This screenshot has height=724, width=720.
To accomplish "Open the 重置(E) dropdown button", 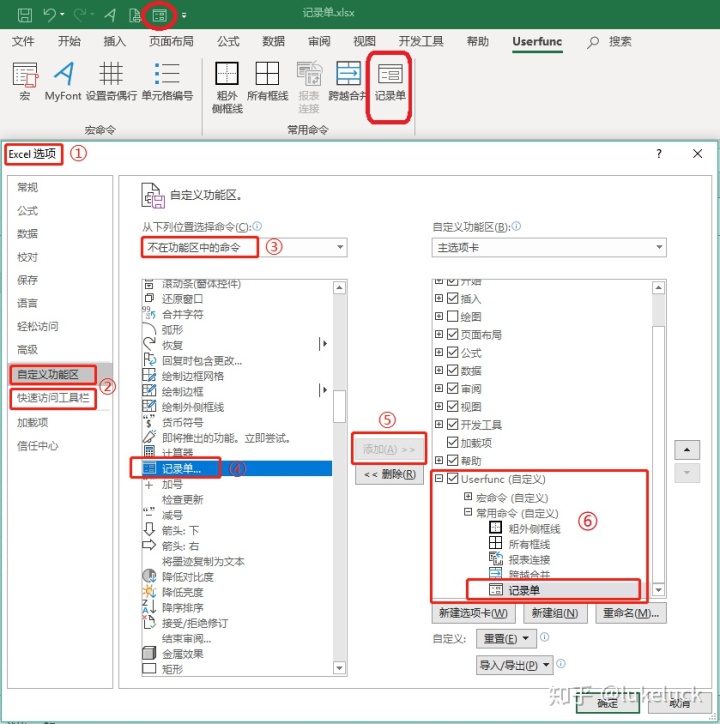I will (506, 639).
